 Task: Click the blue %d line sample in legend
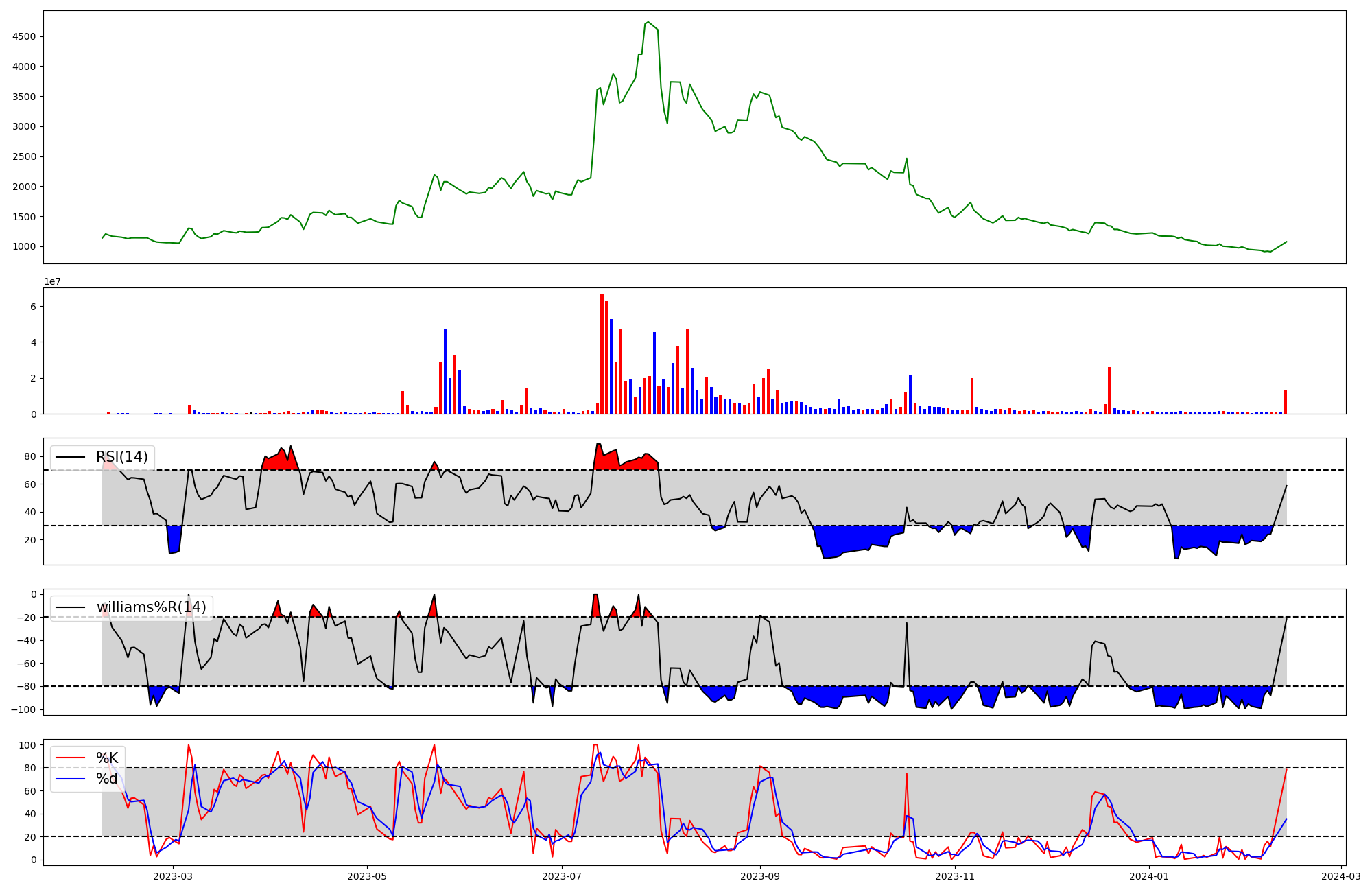point(71,779)
